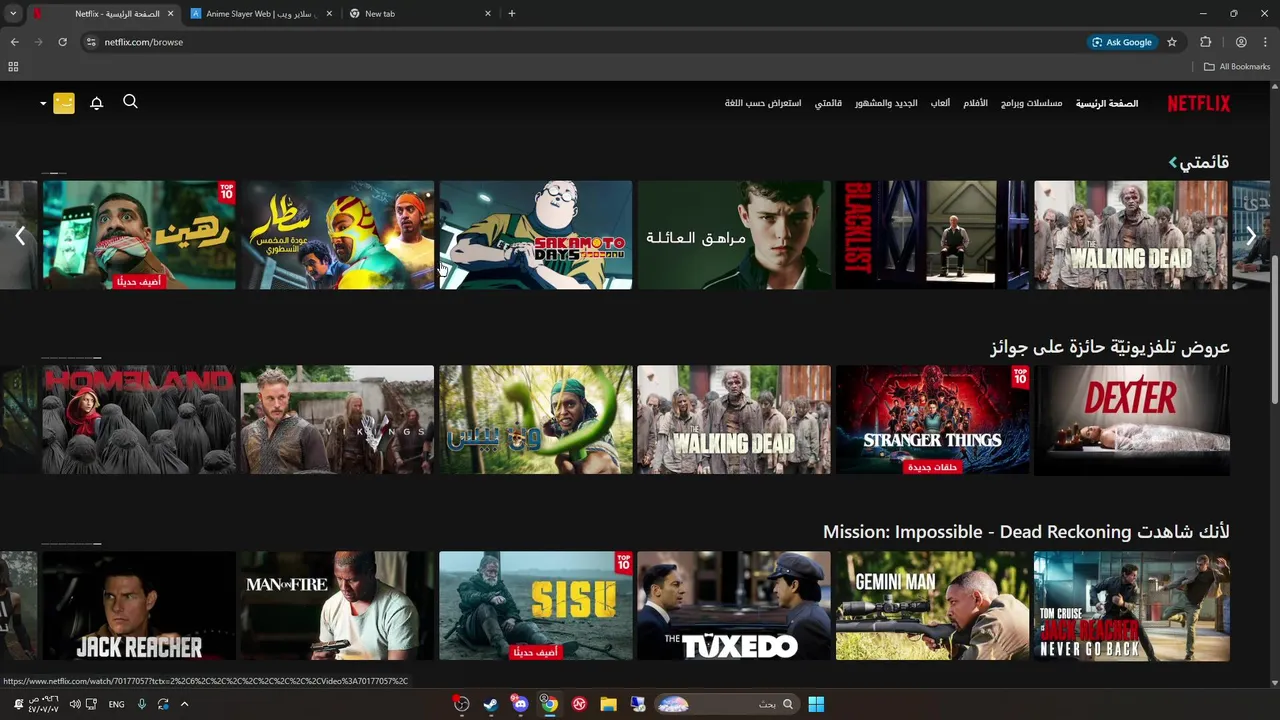Open the One Piece thumbnail
This screenshot has width=1280, height=720.
tap(536, 420)
